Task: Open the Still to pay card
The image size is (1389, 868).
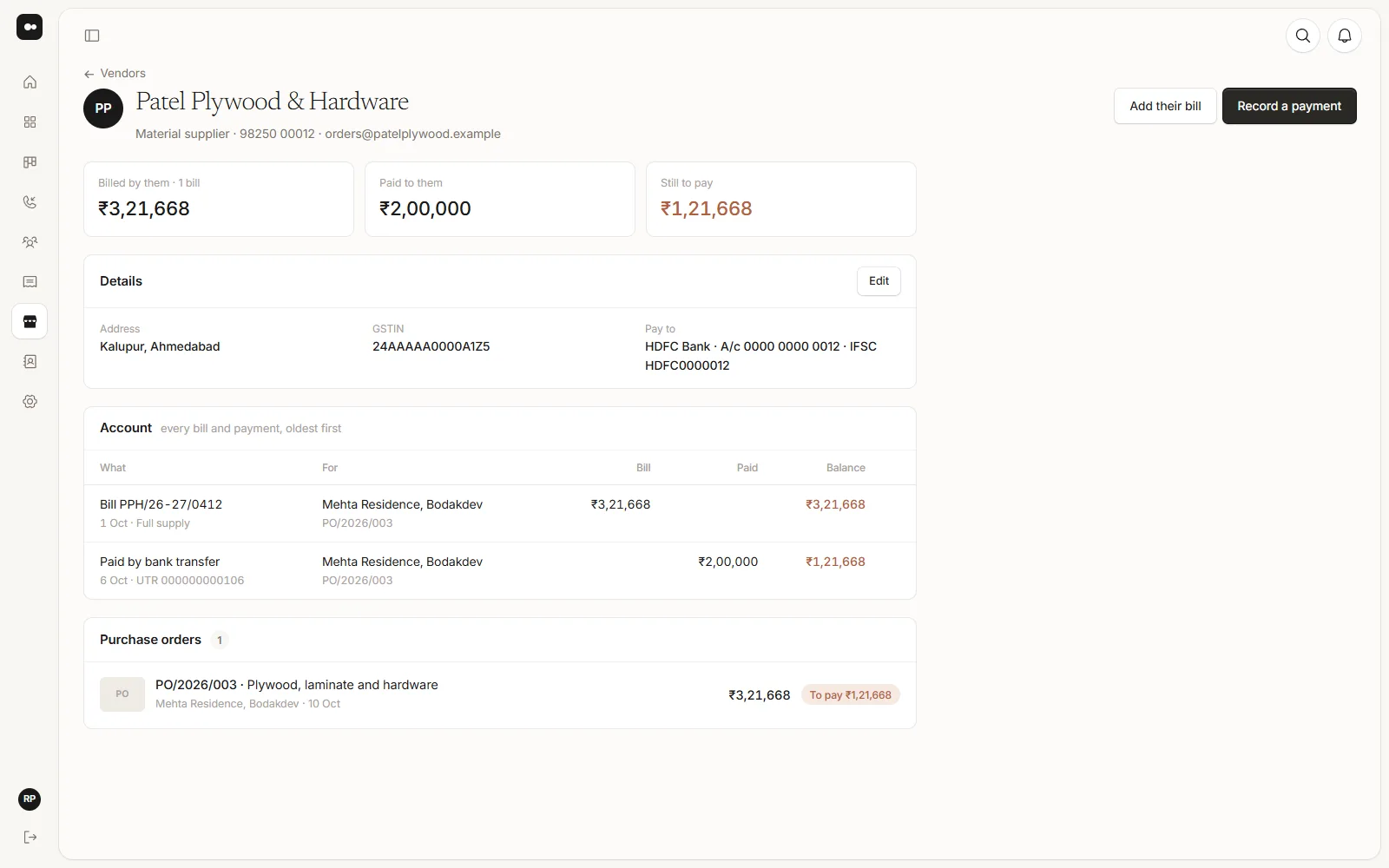Action: [781, 199]
